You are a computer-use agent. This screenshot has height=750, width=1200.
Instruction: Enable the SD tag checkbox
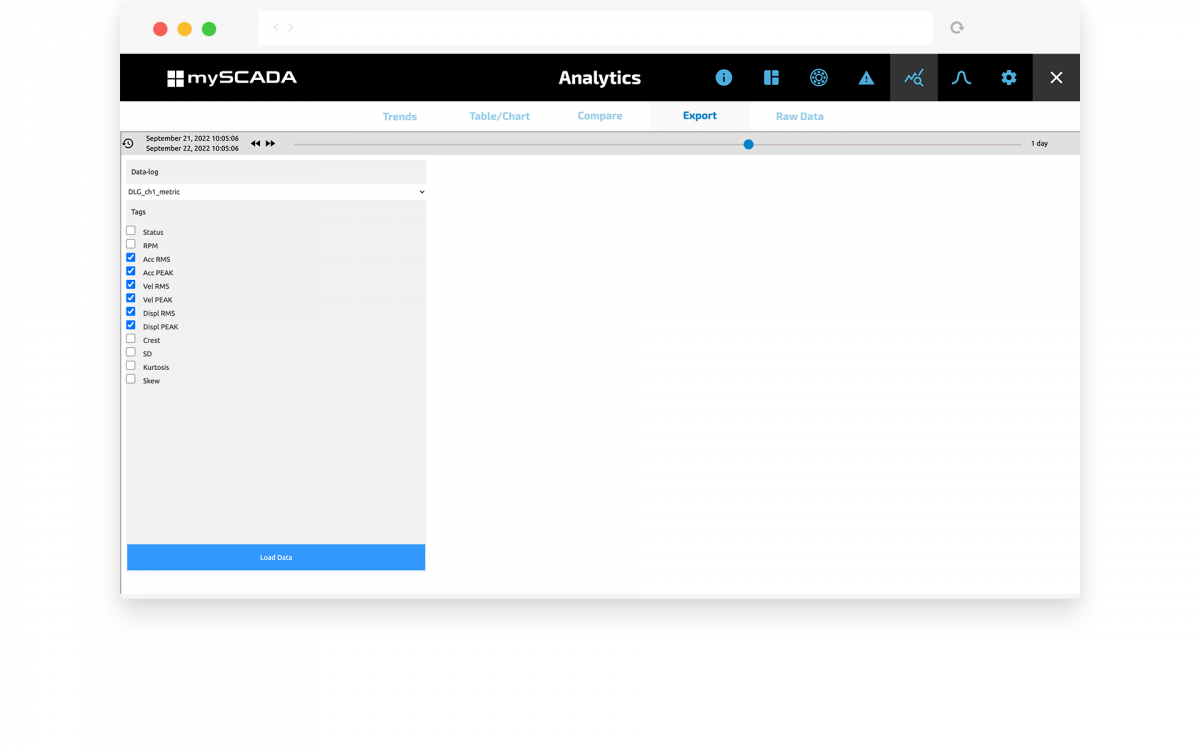point(131,352)
